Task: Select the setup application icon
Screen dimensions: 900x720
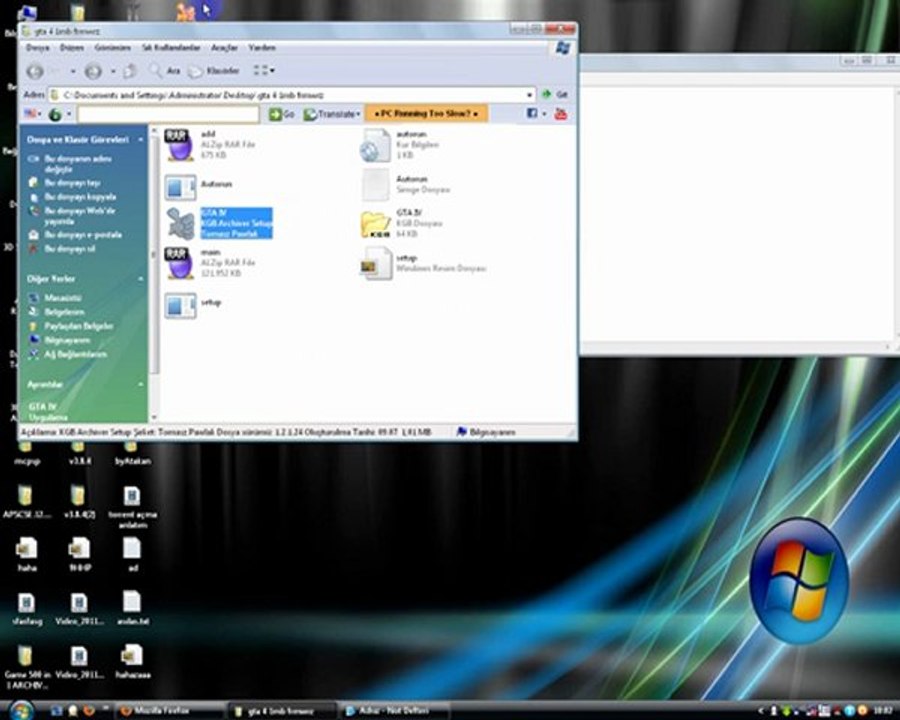Action: (193, 305)
